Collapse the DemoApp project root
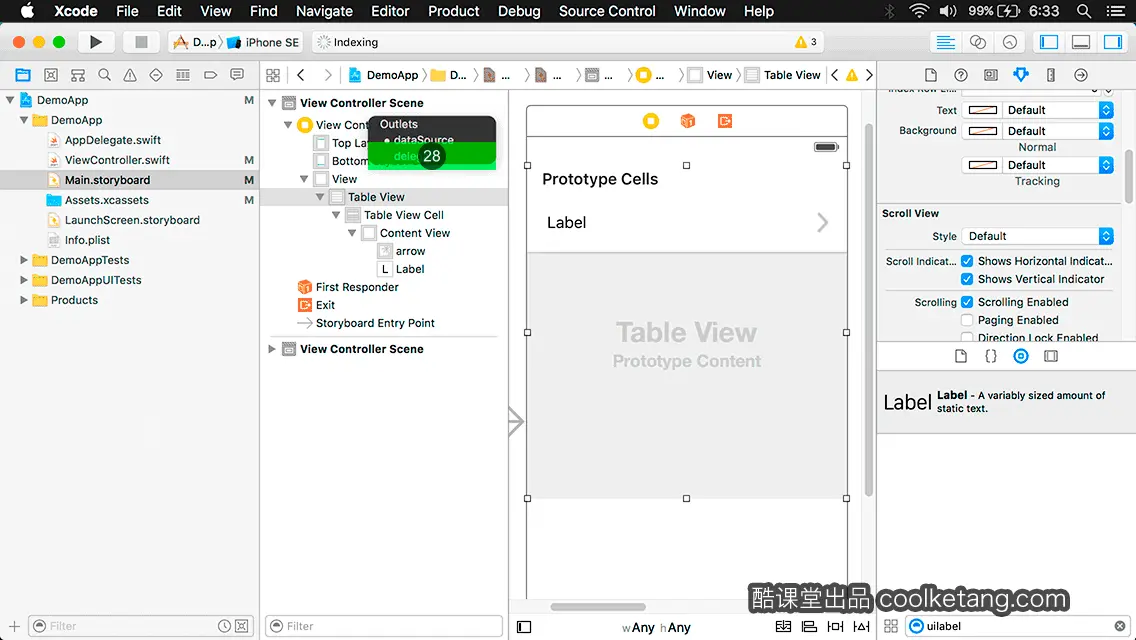1136x640 pixels. point(10,100)
